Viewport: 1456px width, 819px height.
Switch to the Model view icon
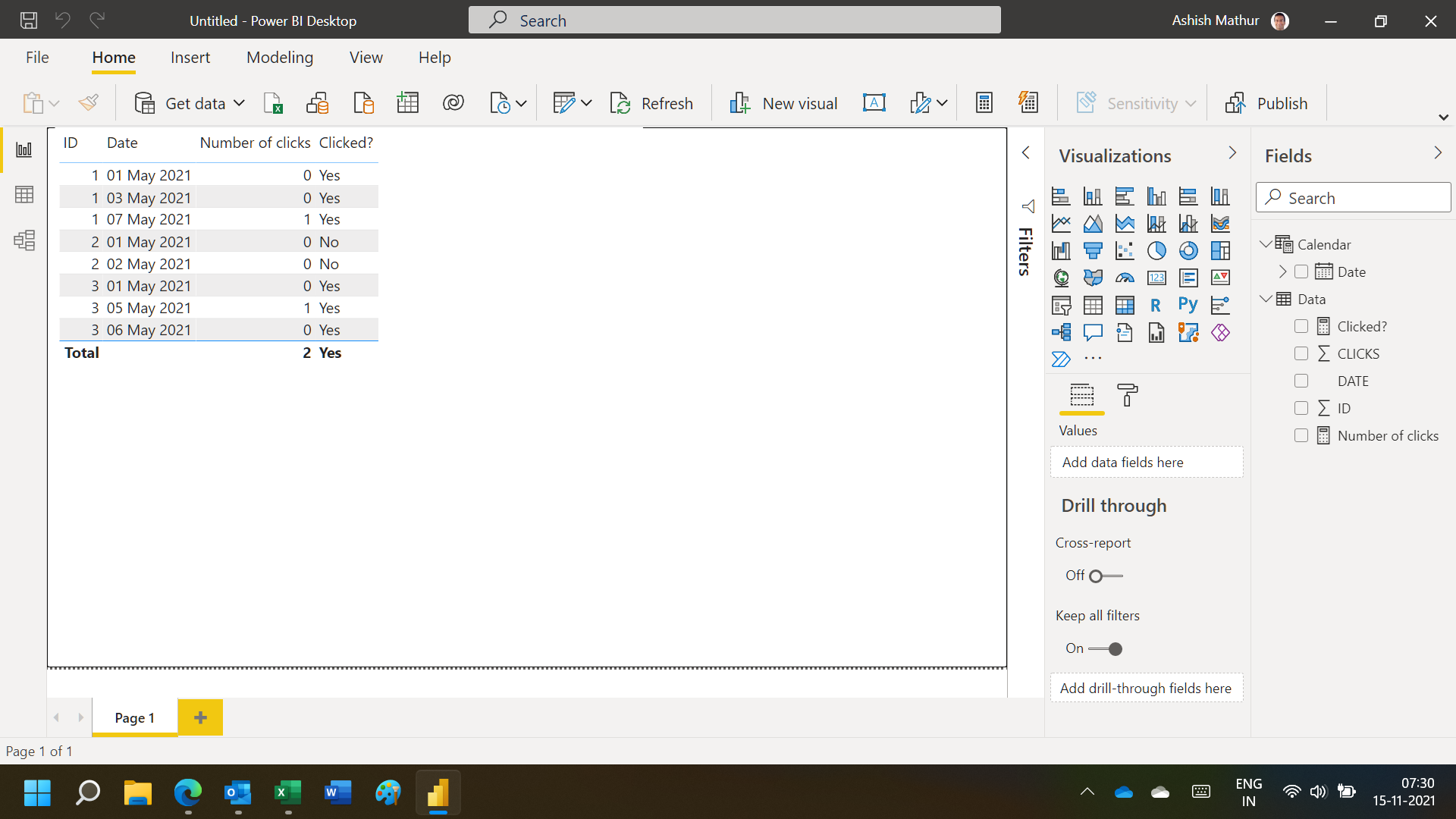coord(24,240)
